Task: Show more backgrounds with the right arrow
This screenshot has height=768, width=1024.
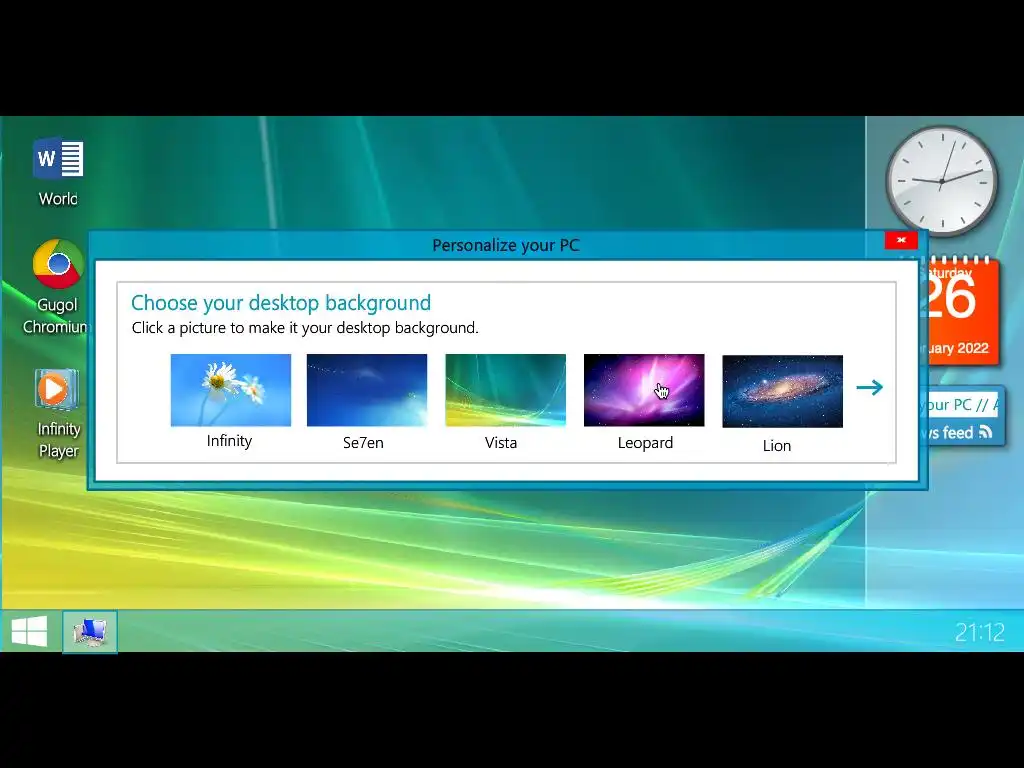Action: point(869,387)
